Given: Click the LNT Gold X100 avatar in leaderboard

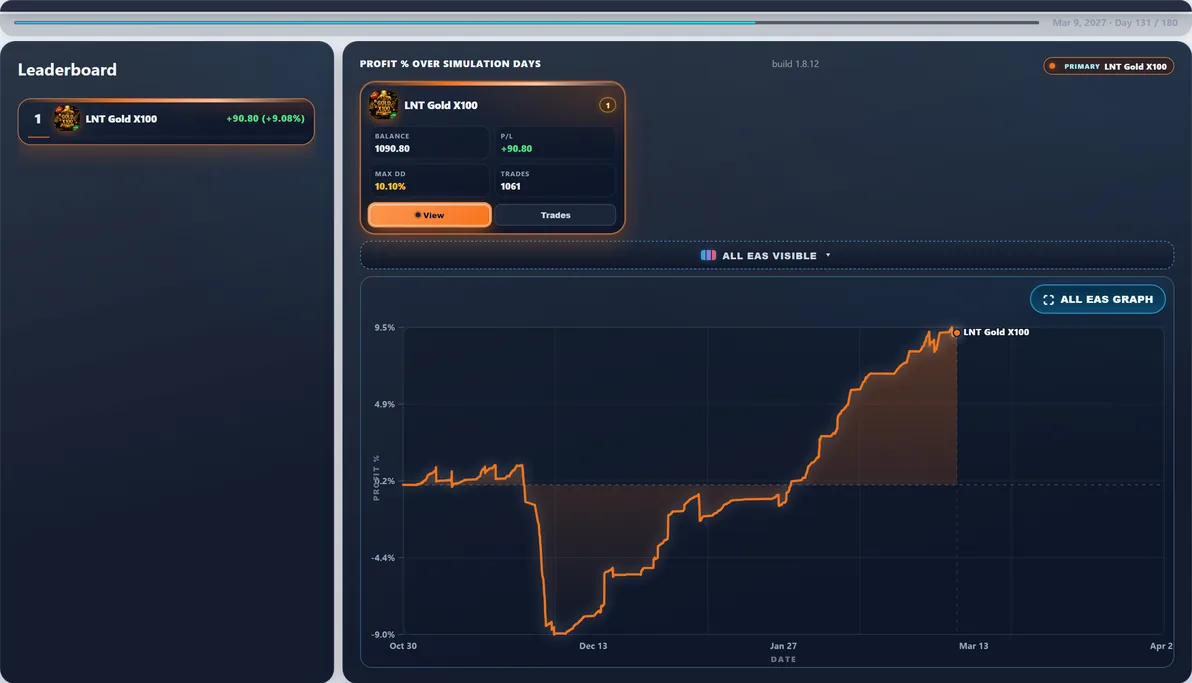Looking at the screenshot, I should [x=67, y=119].
